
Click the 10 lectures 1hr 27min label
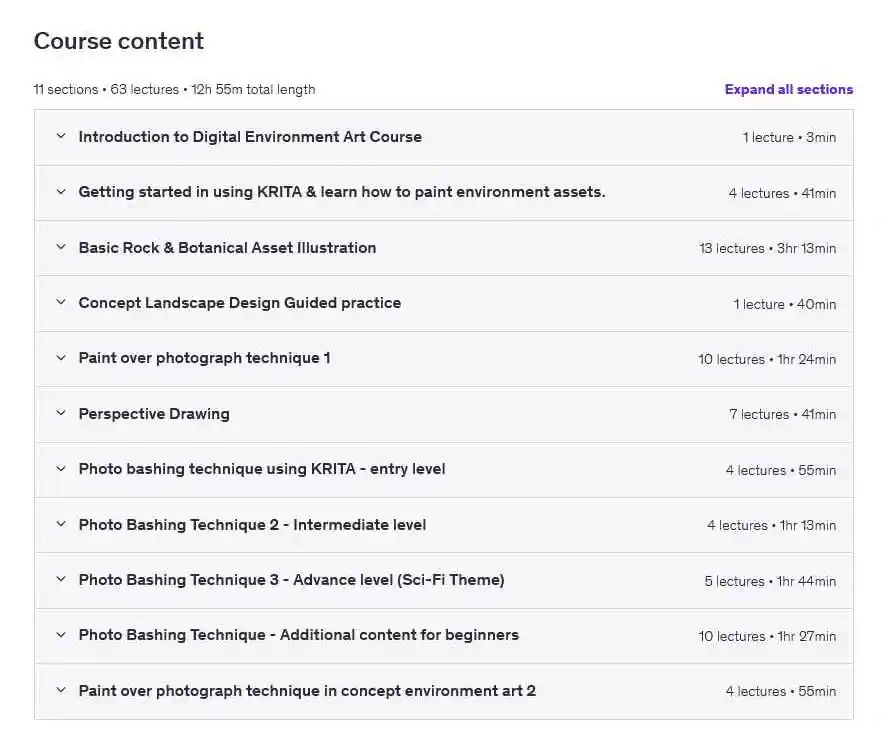pos(767,637)
